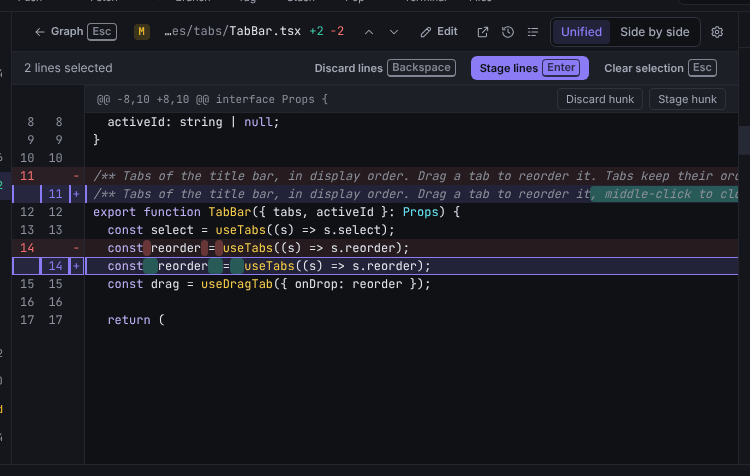Jump to previous change with up chevron
Viewport: 750px width, 476px height.
(369, 32)
